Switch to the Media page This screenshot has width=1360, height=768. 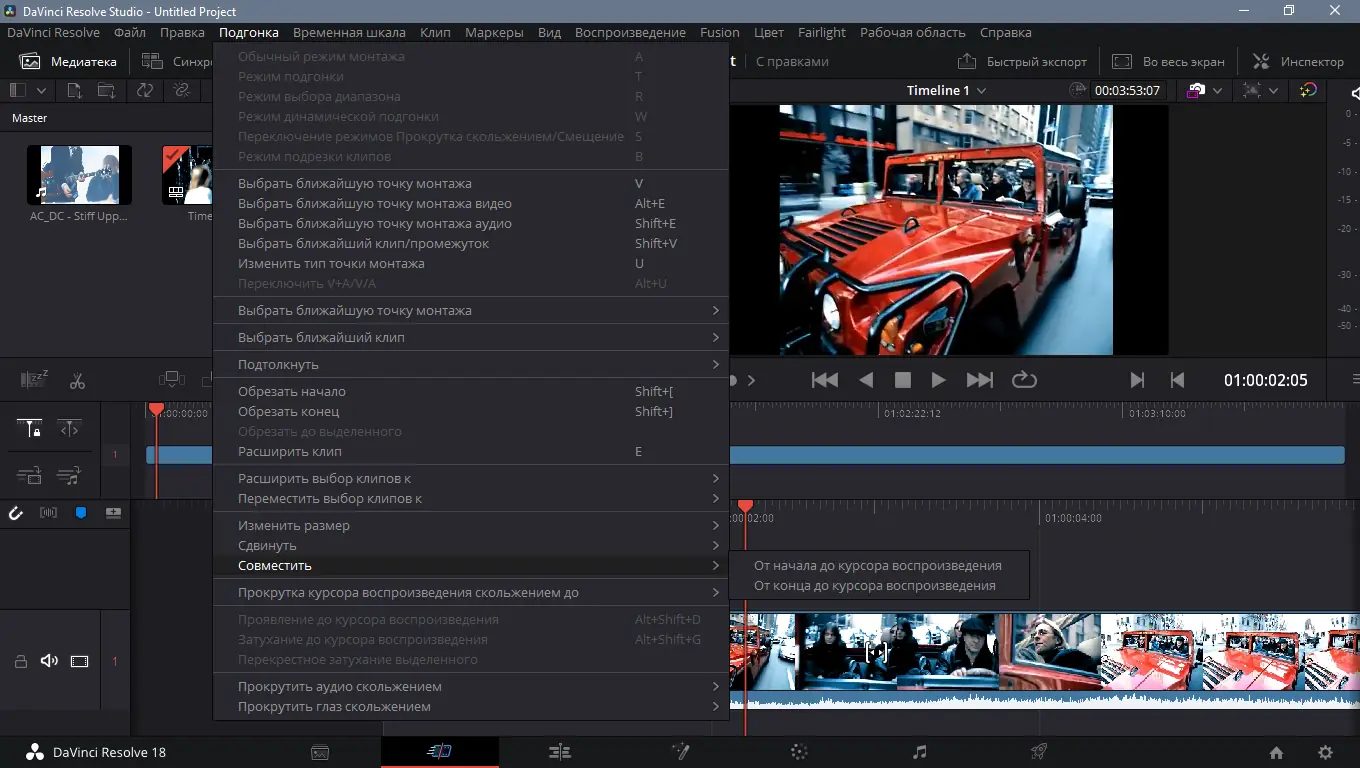(320, 751)
